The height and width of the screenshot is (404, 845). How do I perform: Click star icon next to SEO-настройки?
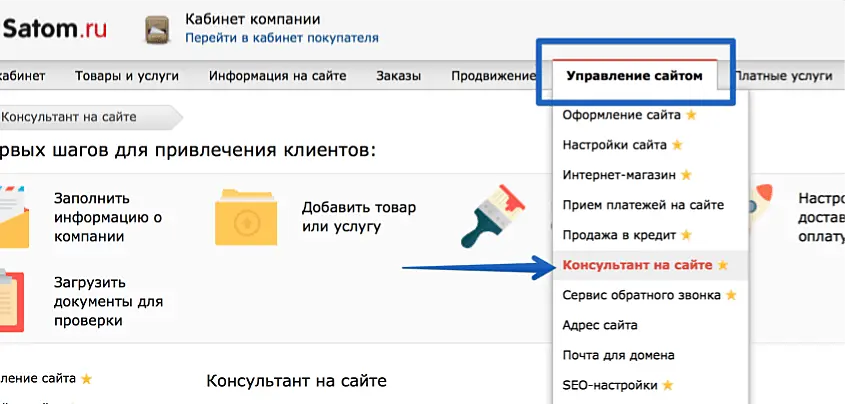point(668,385)
